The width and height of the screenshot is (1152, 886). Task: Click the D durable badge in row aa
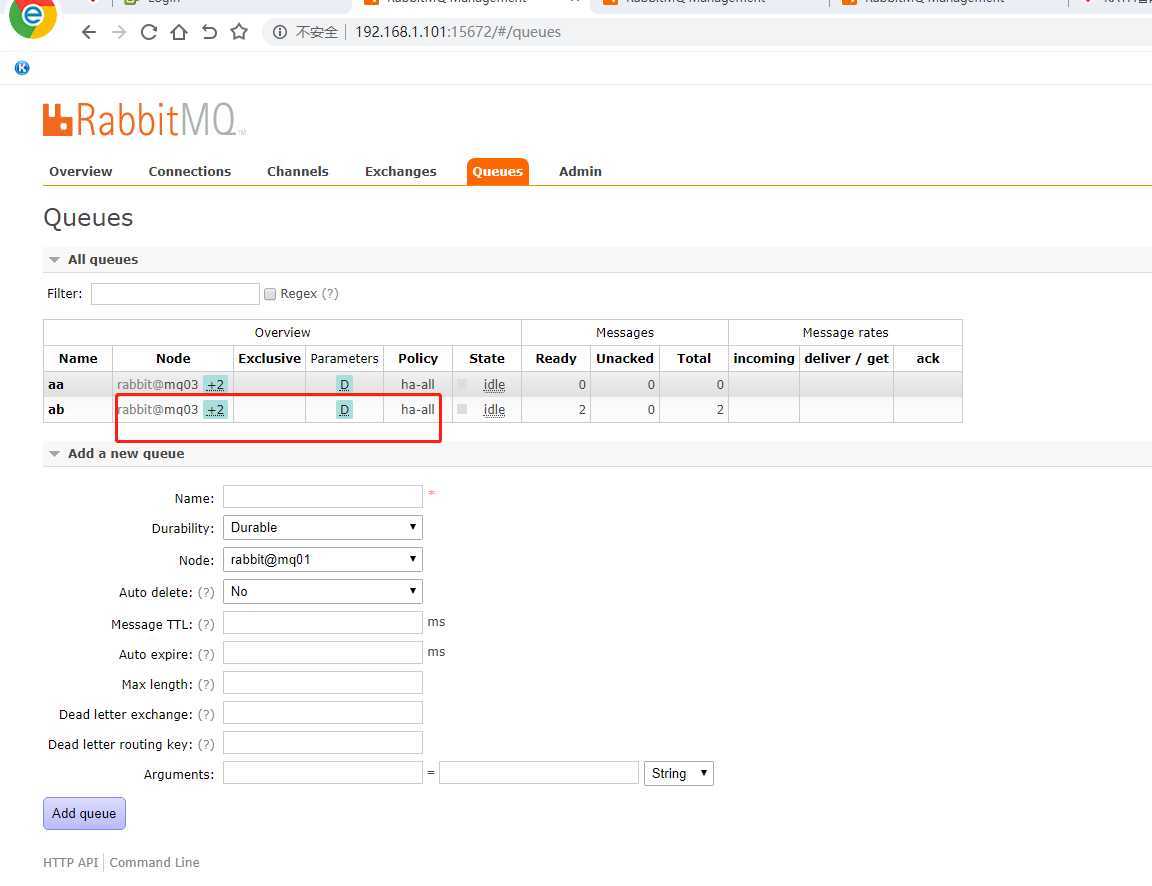(x=344, y=384)
